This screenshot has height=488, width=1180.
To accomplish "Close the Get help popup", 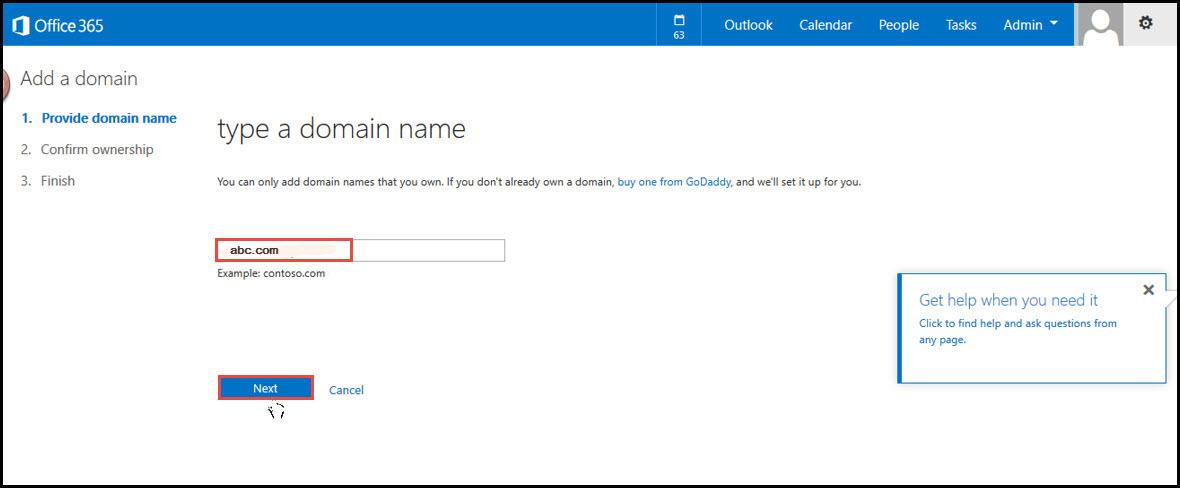I will click(x=1148, y=290).
